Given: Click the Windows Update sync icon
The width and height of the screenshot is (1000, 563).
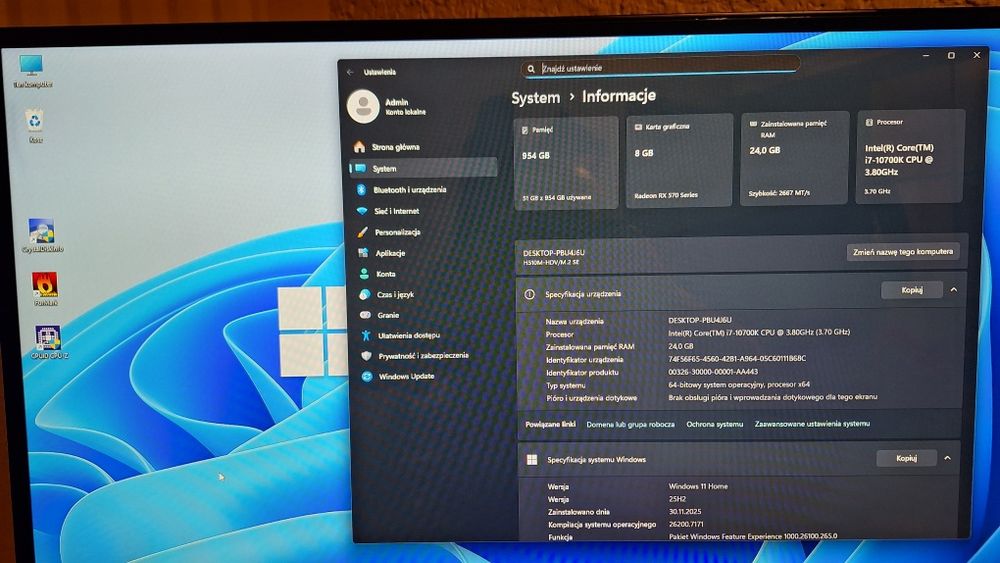Looking at the screenshot, I should click(x=367, y=377).
